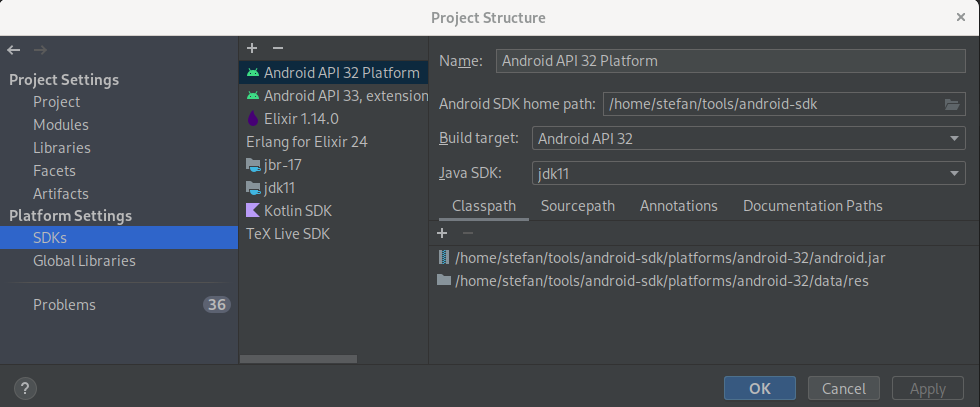This screenshot has height=407, width=980.
Task: Open Global Libraries settings
Action: pyautogui.click(x=84, y=261)
